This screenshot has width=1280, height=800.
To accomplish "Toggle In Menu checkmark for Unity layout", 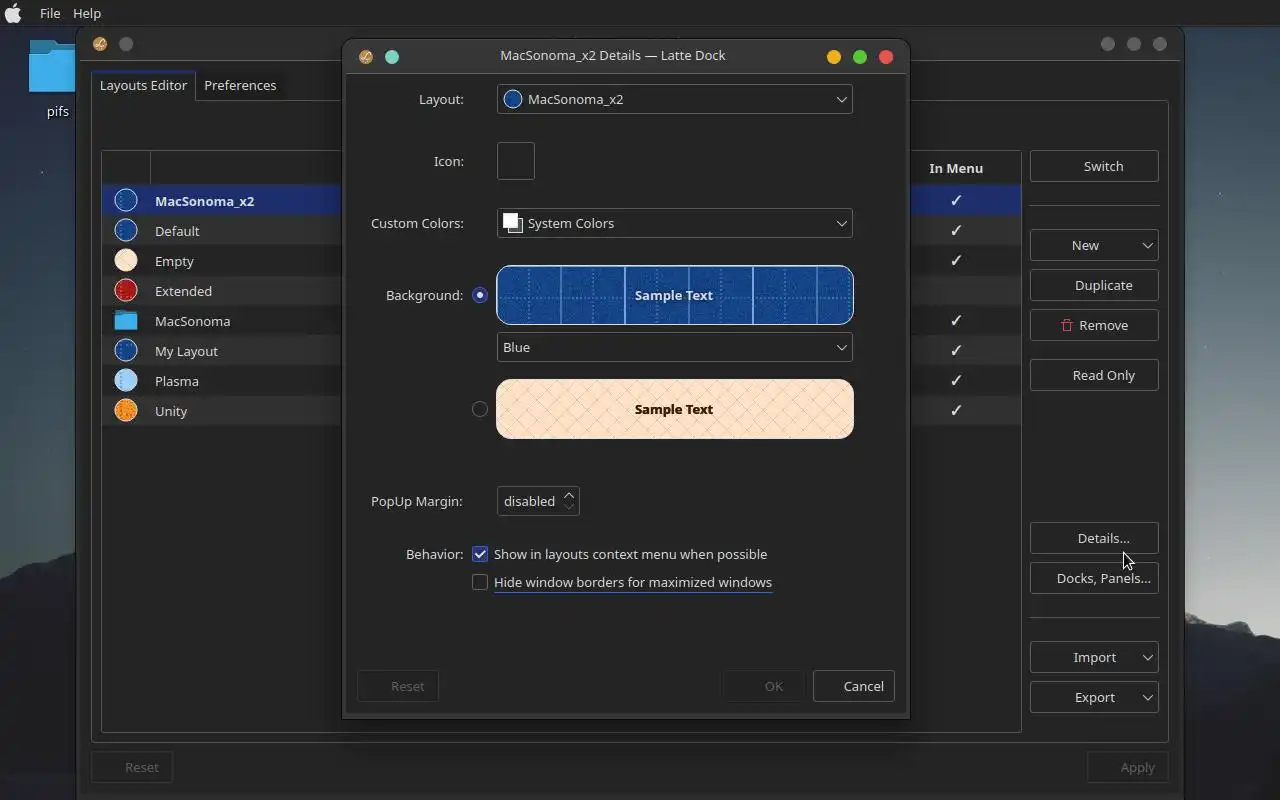I will coord(956,411).
